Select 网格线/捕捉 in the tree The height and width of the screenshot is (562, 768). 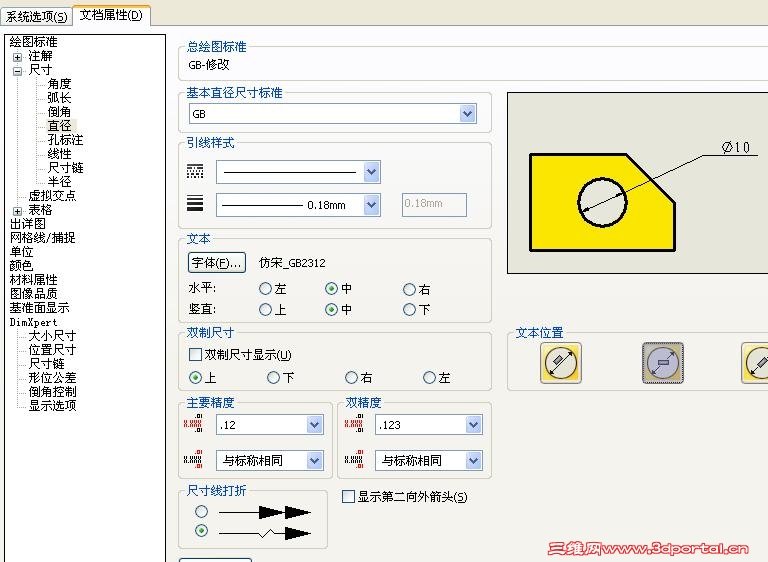point(43,238)
